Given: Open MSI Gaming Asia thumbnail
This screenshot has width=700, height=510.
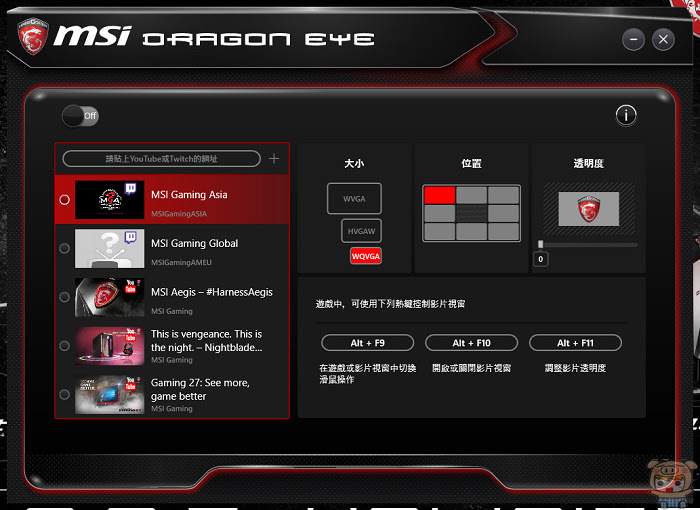Looking at the screenshot, I should point(109,200).
